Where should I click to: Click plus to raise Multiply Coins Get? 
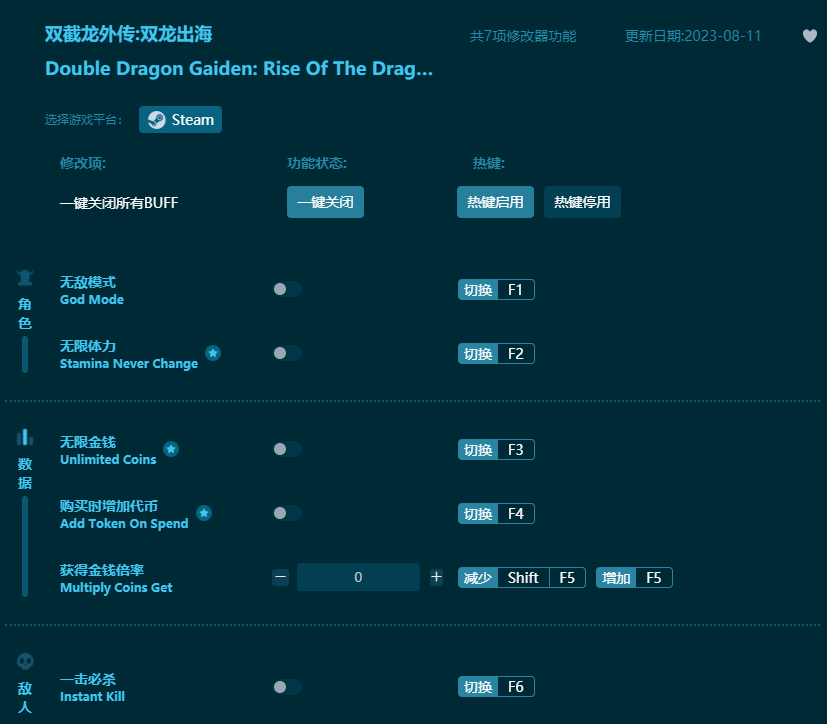[x=436, y=577]
